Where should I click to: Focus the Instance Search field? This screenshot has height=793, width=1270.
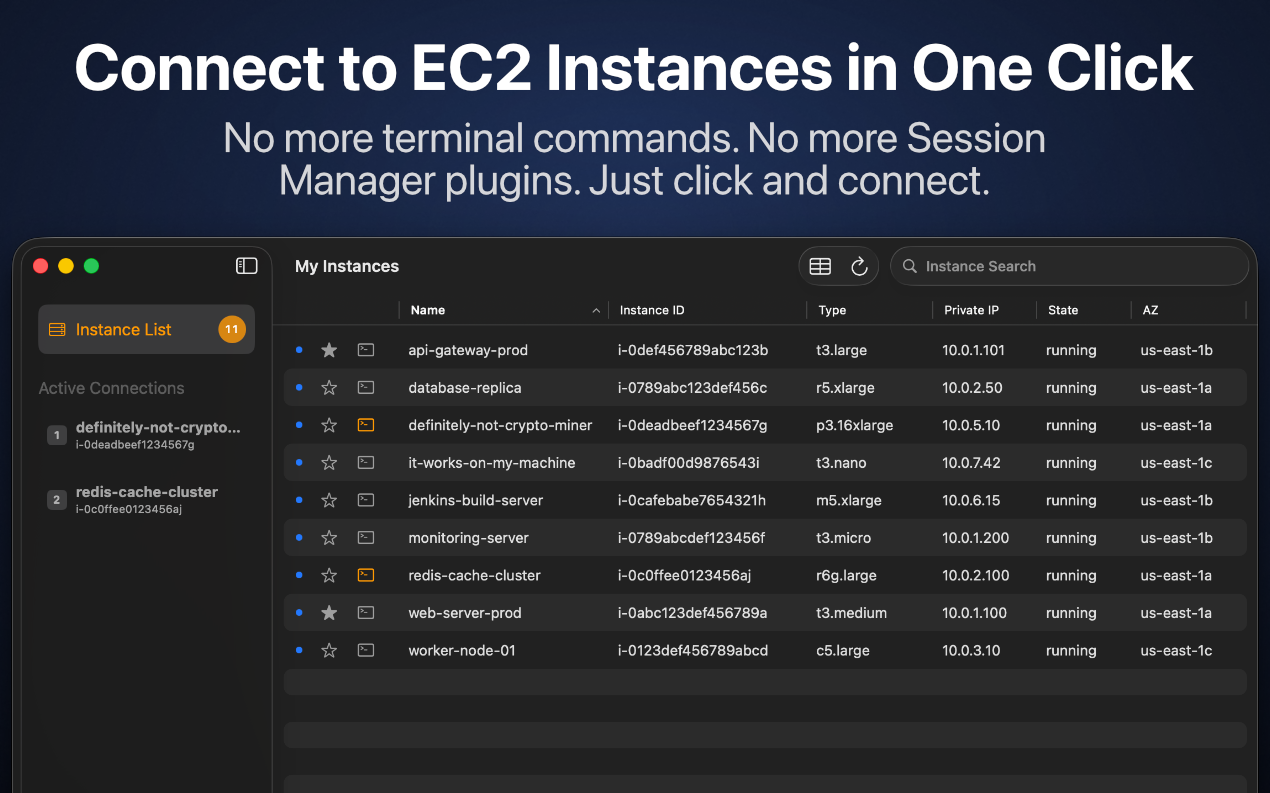coord(1069,266)
